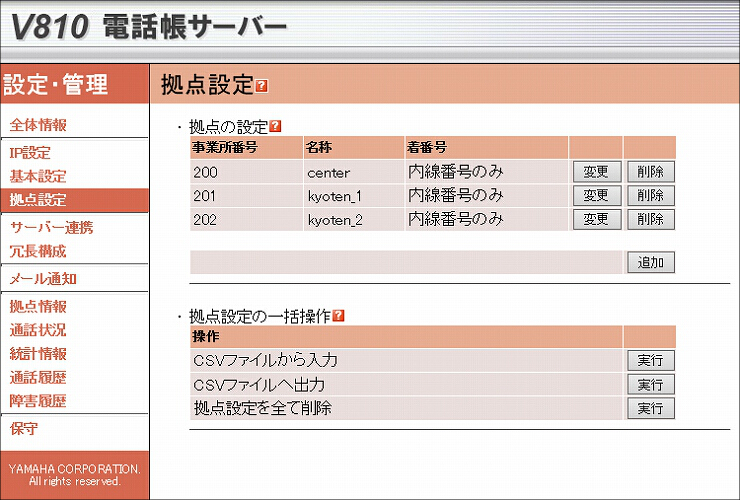Run CSVファイルから入力 with 実行
Image resolution: width=740 pixels, height=500 pixels.
point(651,361)
